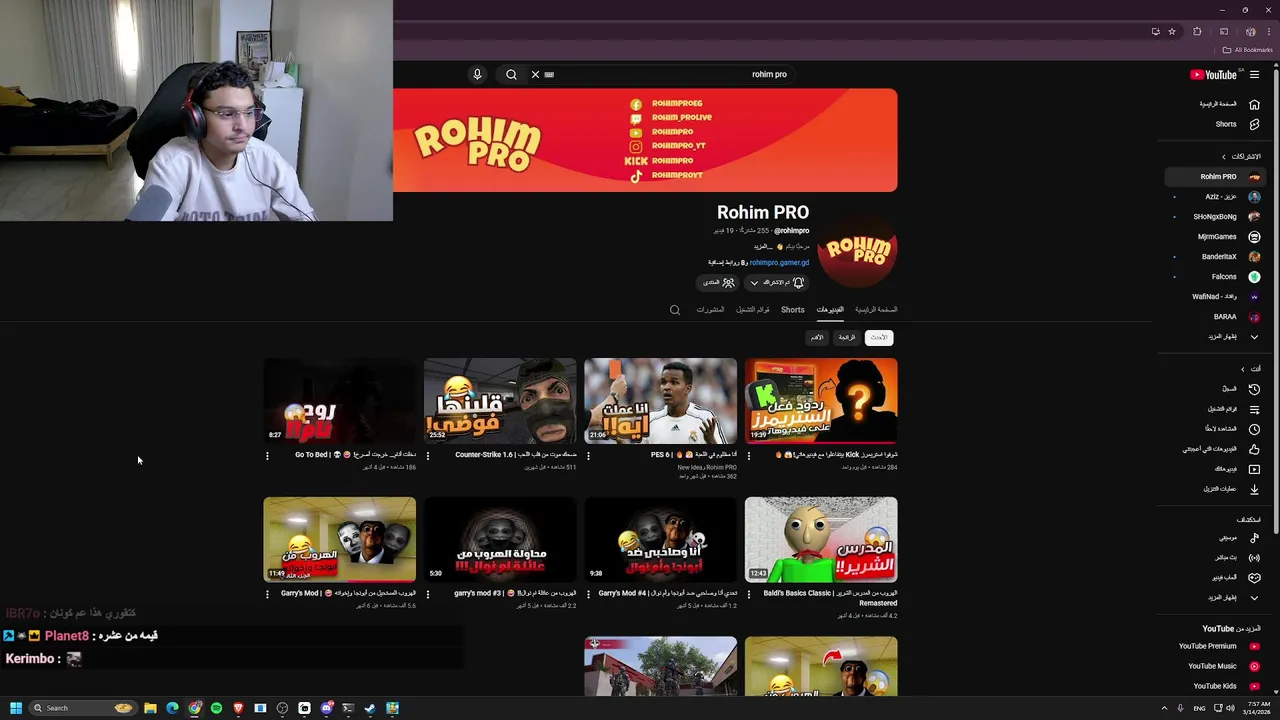
Task: Switch to the channel Shorts tab
Action: 793,310
